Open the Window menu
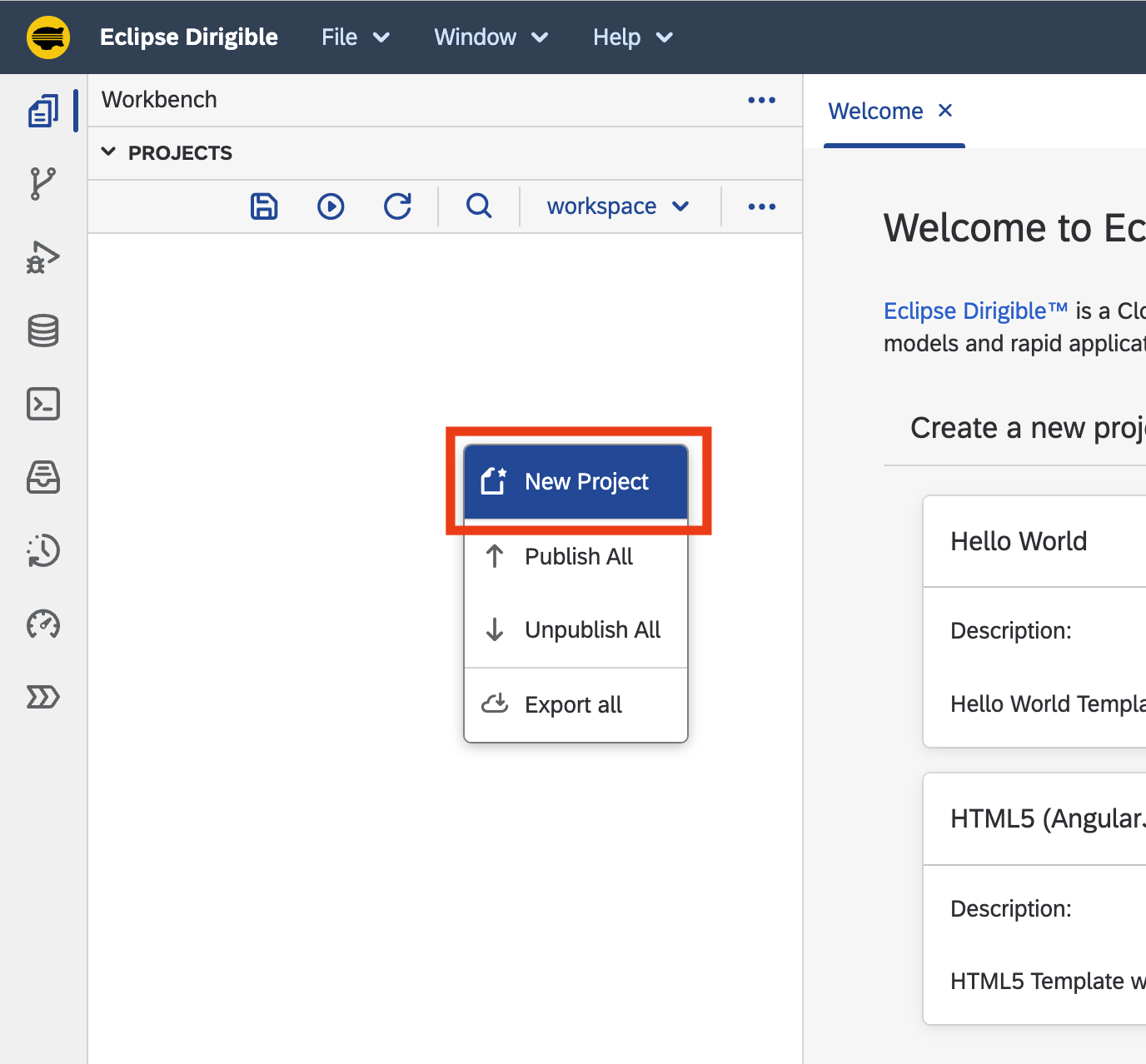This screenshot has width=1146, height=1064. pyautogui.click(x=491, y=37)
